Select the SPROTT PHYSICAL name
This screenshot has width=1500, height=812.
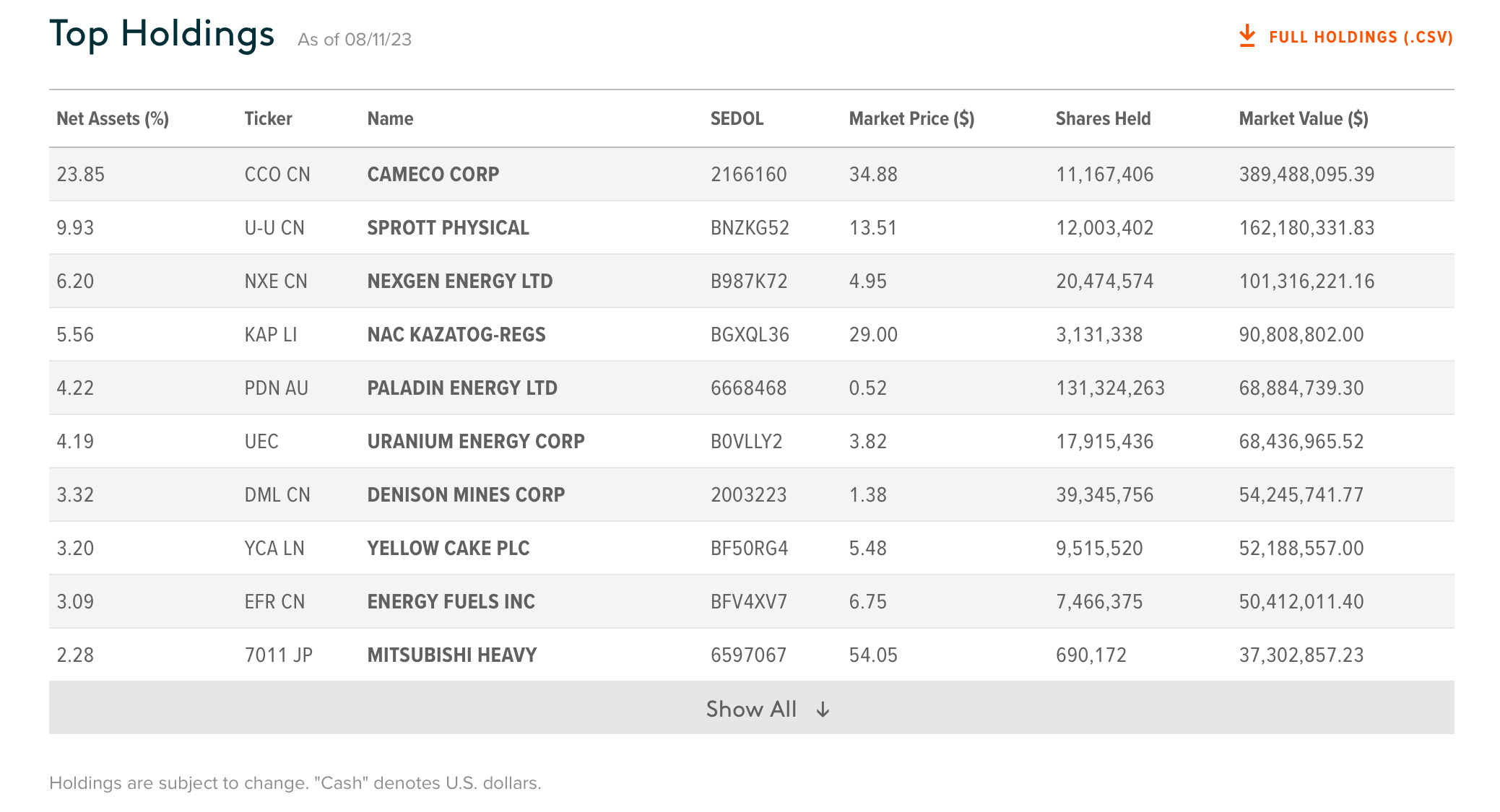(448, 228)
